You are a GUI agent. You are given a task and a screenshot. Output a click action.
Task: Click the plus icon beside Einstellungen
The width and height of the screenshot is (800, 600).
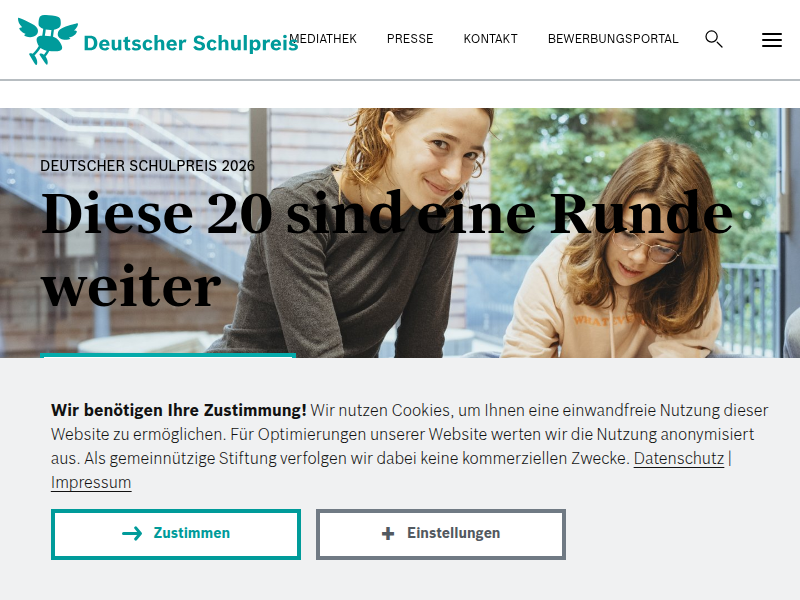click(x=388, y=534)
